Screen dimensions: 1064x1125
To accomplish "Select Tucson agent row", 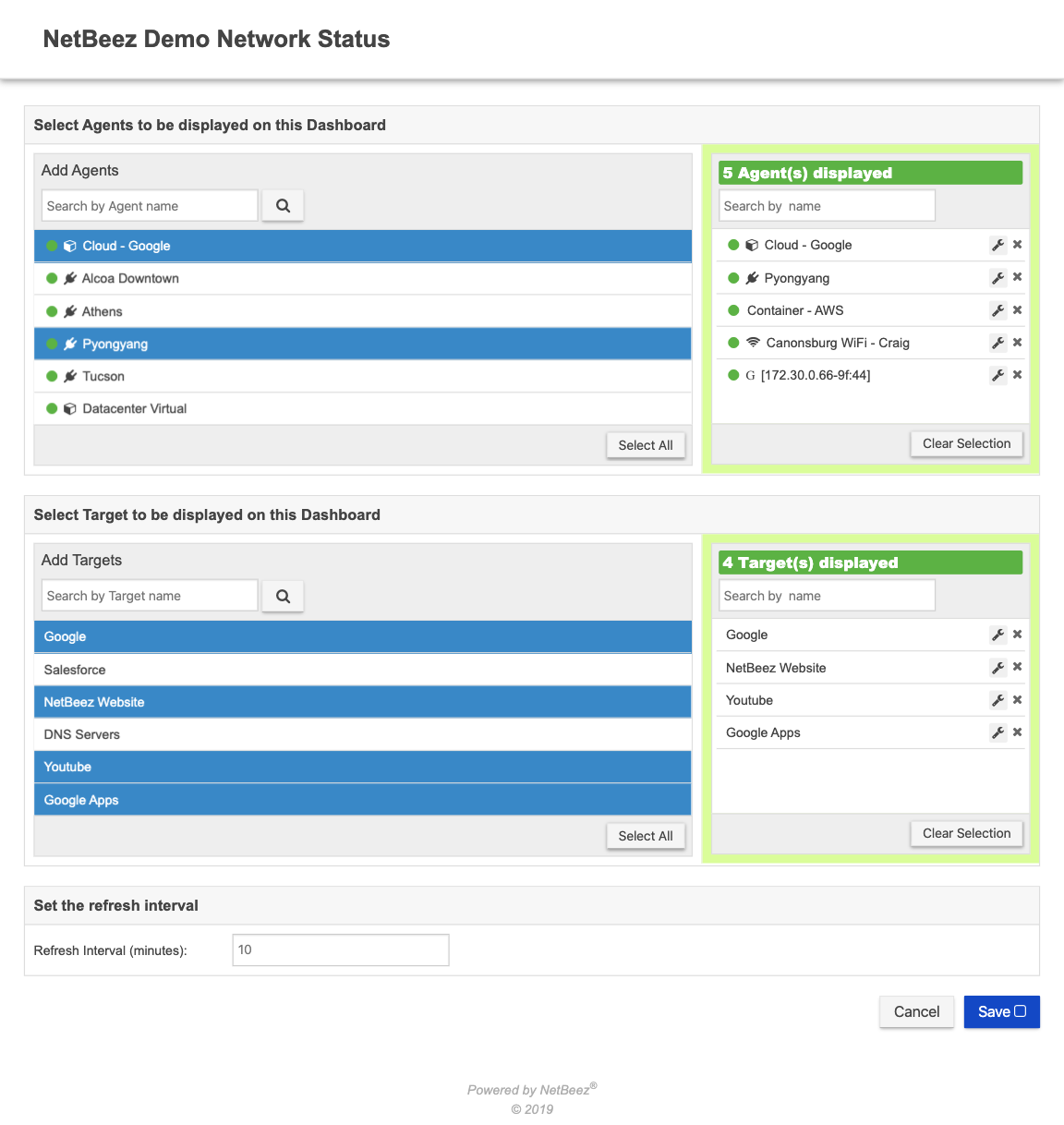I will 363,376.
